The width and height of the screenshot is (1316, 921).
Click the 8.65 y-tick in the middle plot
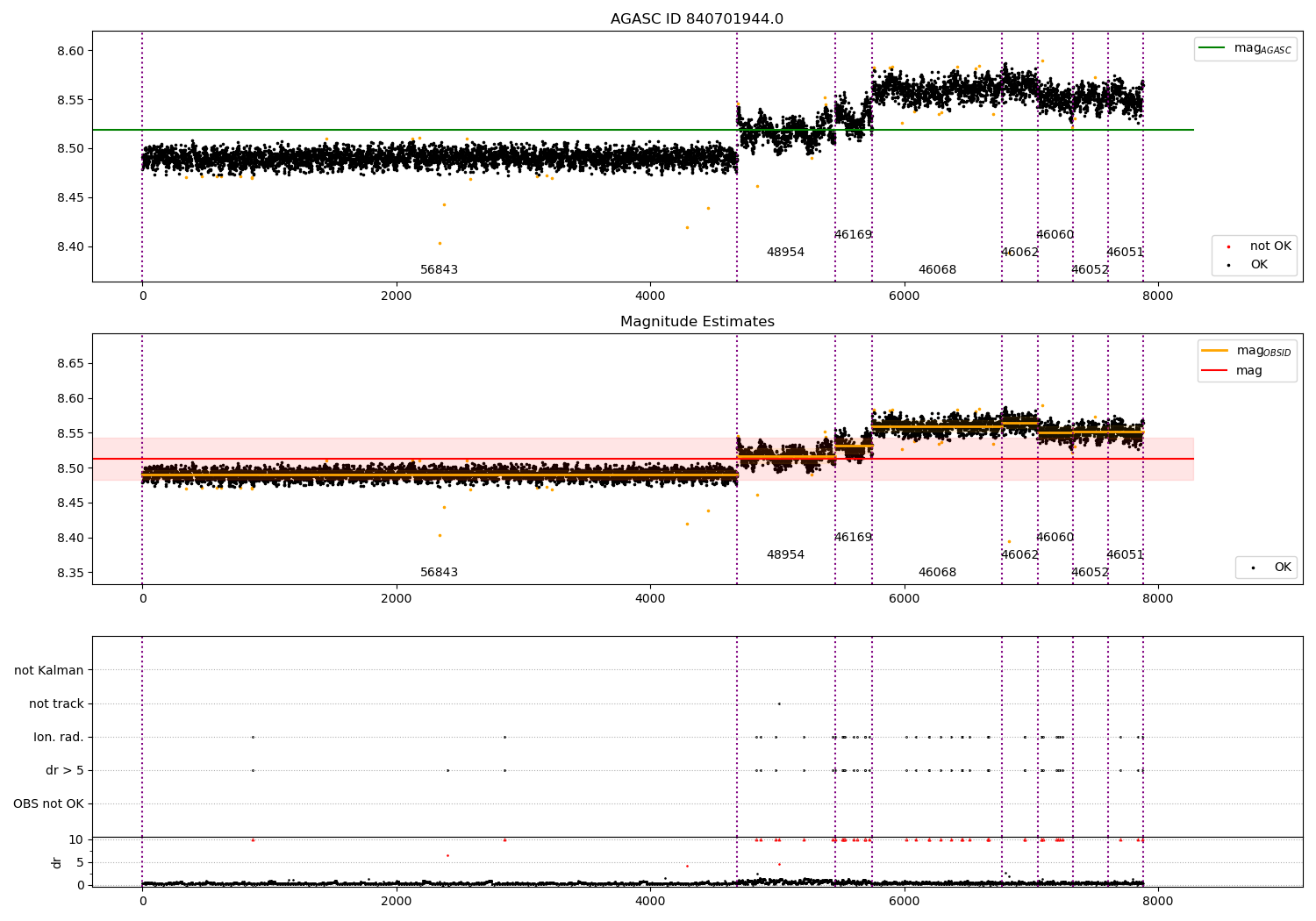70,364
